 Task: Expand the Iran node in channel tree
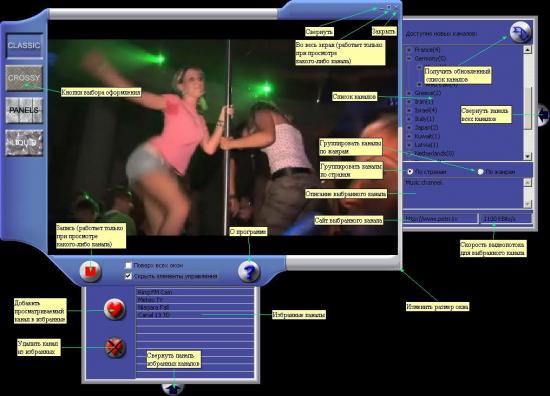click(409, 102)
